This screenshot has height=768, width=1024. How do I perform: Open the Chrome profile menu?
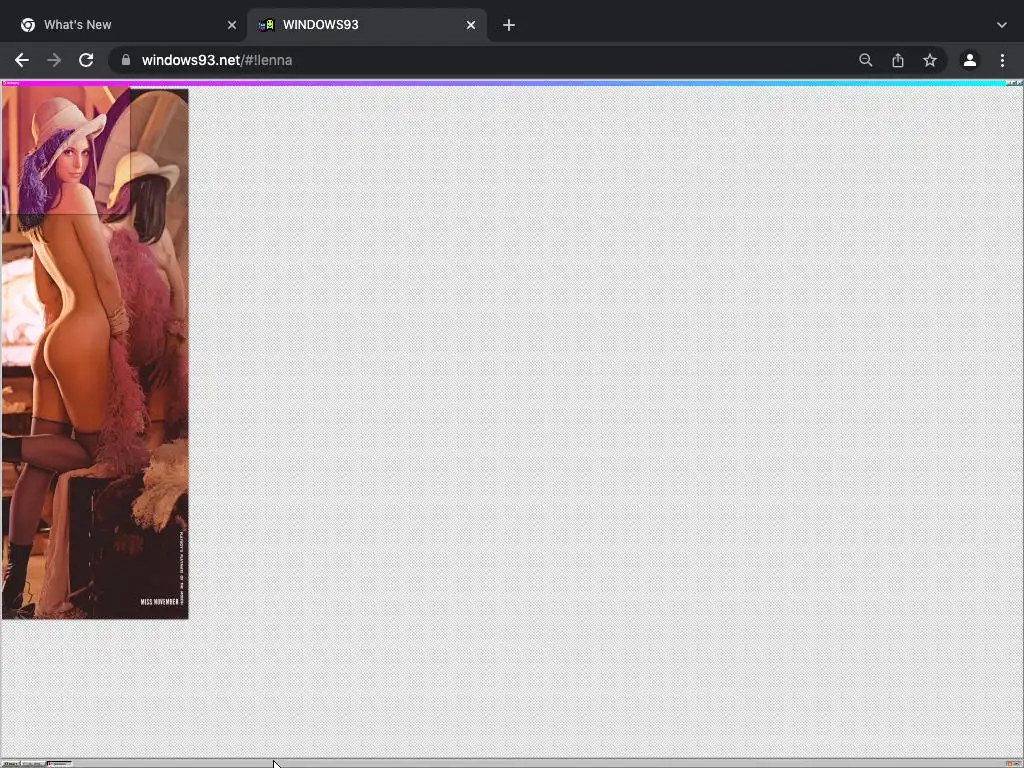[x=970, y=60]
